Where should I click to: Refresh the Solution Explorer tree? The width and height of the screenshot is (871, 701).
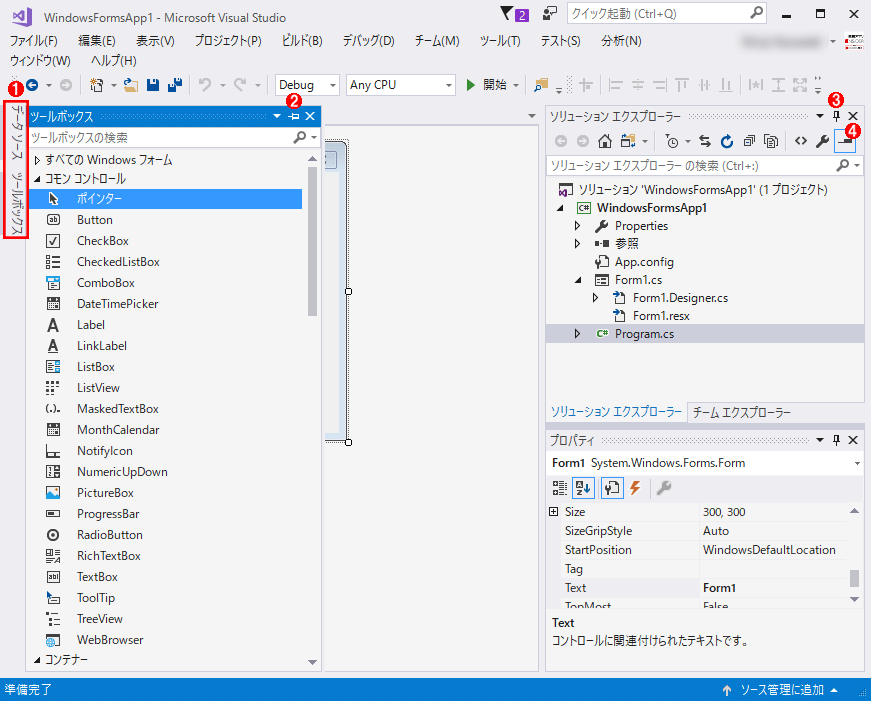pos(727,141)
